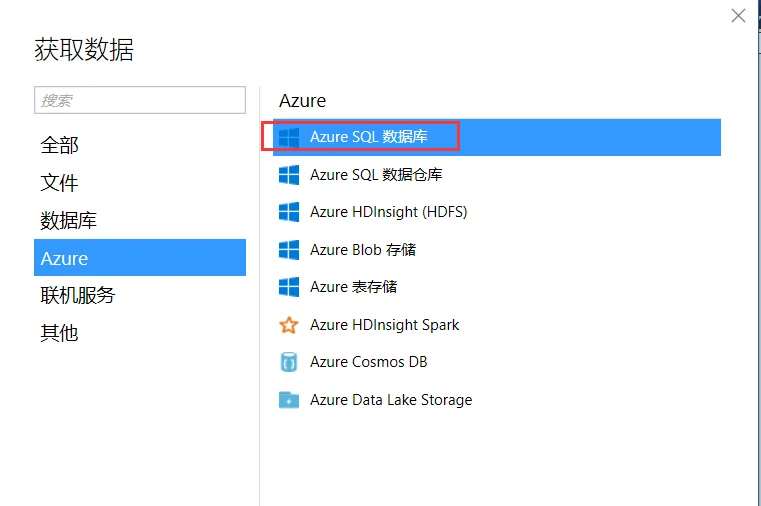This screenshot has width=761, height=506.
Task: Click the Azure 表存储 icon
Action: [x=289, y=287]
